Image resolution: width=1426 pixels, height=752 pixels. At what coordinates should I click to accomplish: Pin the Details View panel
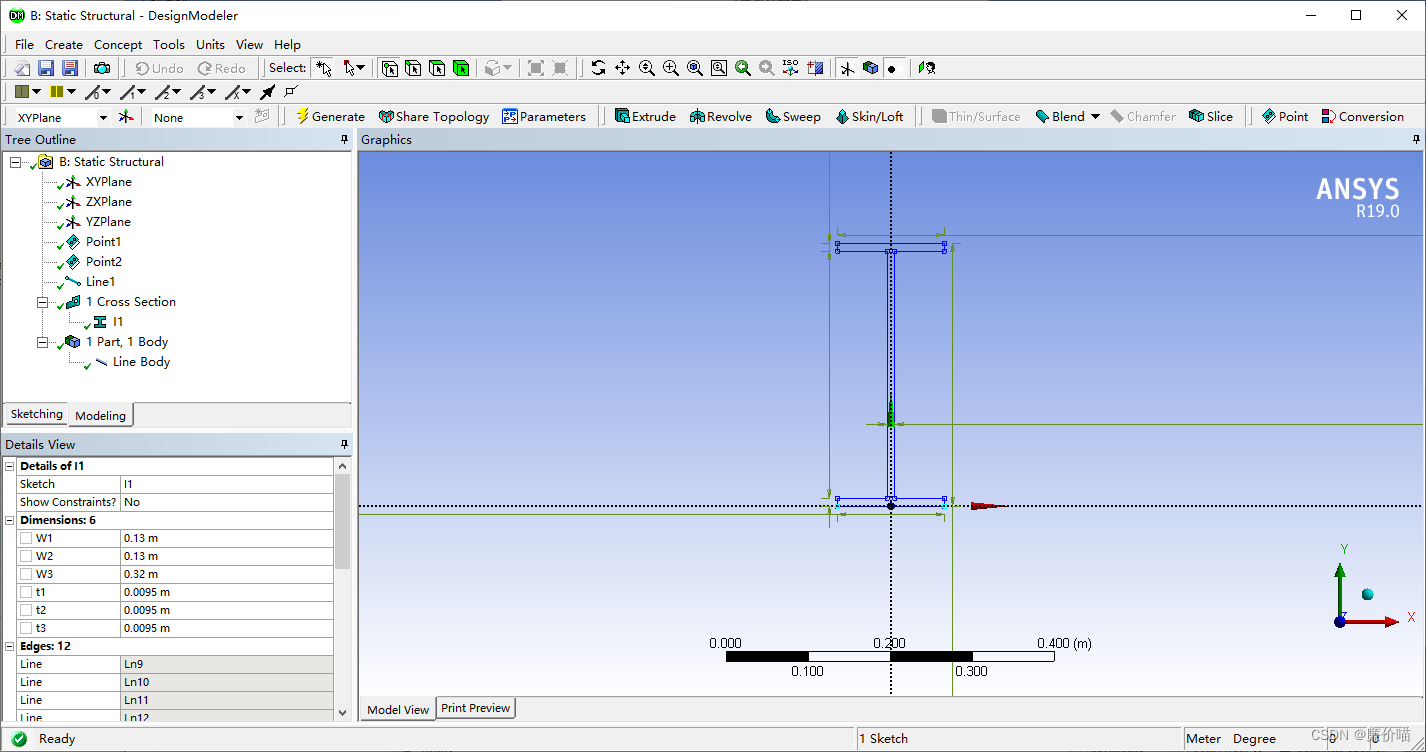click(345, 444)
